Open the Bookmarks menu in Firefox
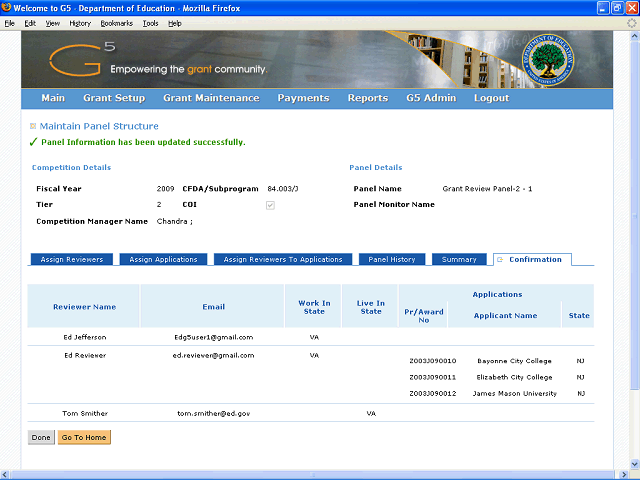The width and height of the screenshot is (640, 480). tap(116, 22)
